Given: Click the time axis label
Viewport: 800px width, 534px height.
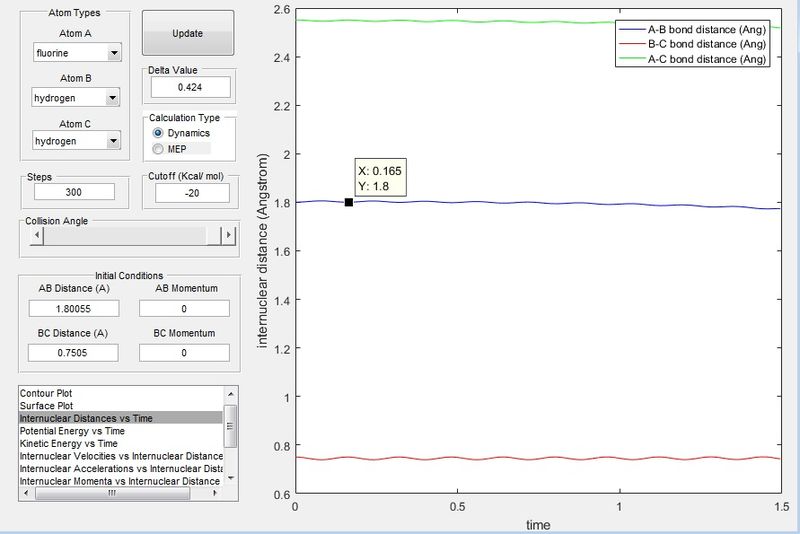Looking at the screenshot, I should [x=538, y=525].
